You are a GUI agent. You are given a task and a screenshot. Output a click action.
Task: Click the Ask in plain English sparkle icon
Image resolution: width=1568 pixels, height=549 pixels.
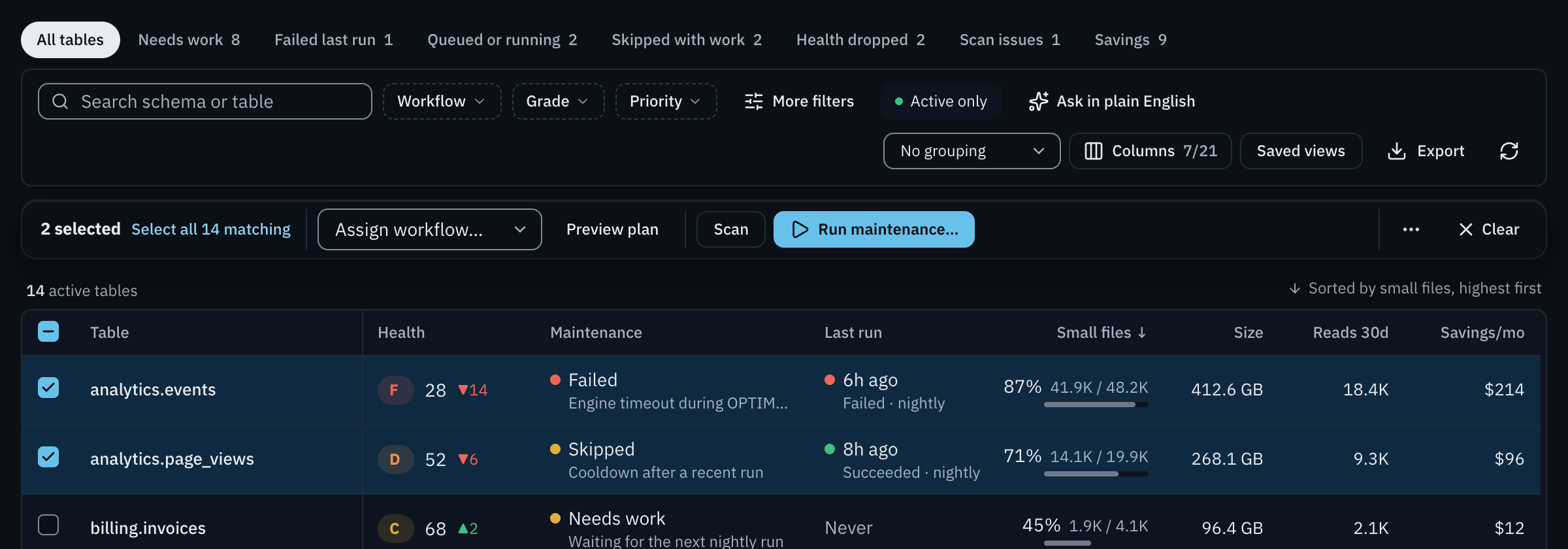(1038, 101)
